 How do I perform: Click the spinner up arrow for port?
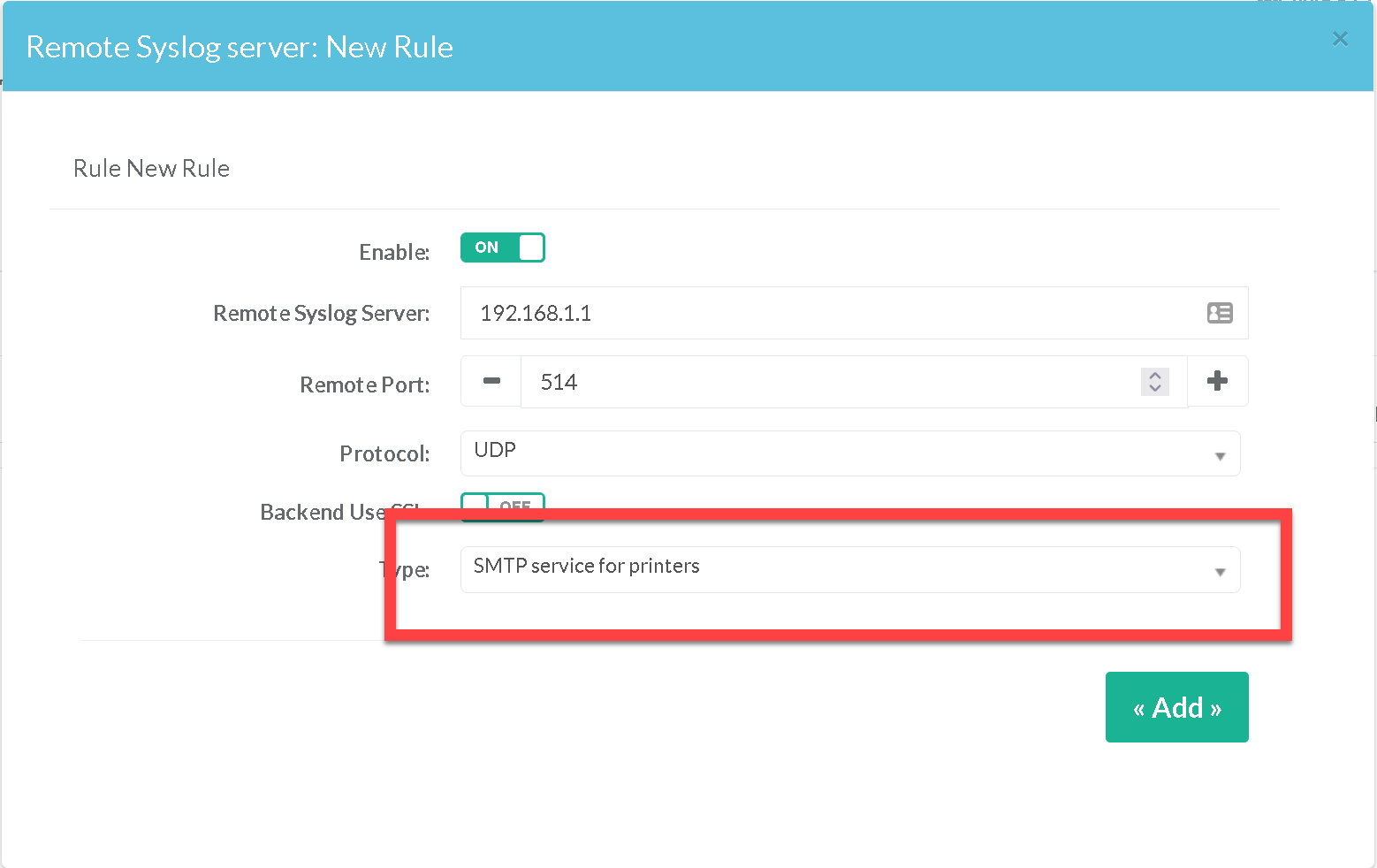(x=1154, y=375)
